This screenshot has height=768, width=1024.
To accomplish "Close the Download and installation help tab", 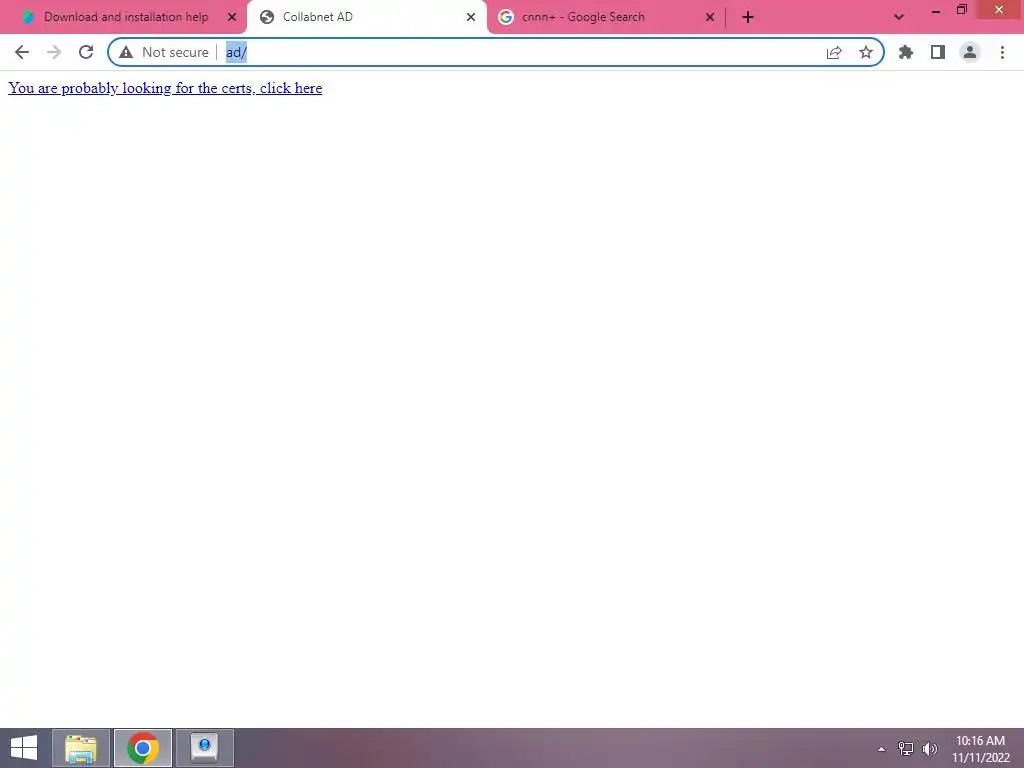I will click(x=232, y=17).
